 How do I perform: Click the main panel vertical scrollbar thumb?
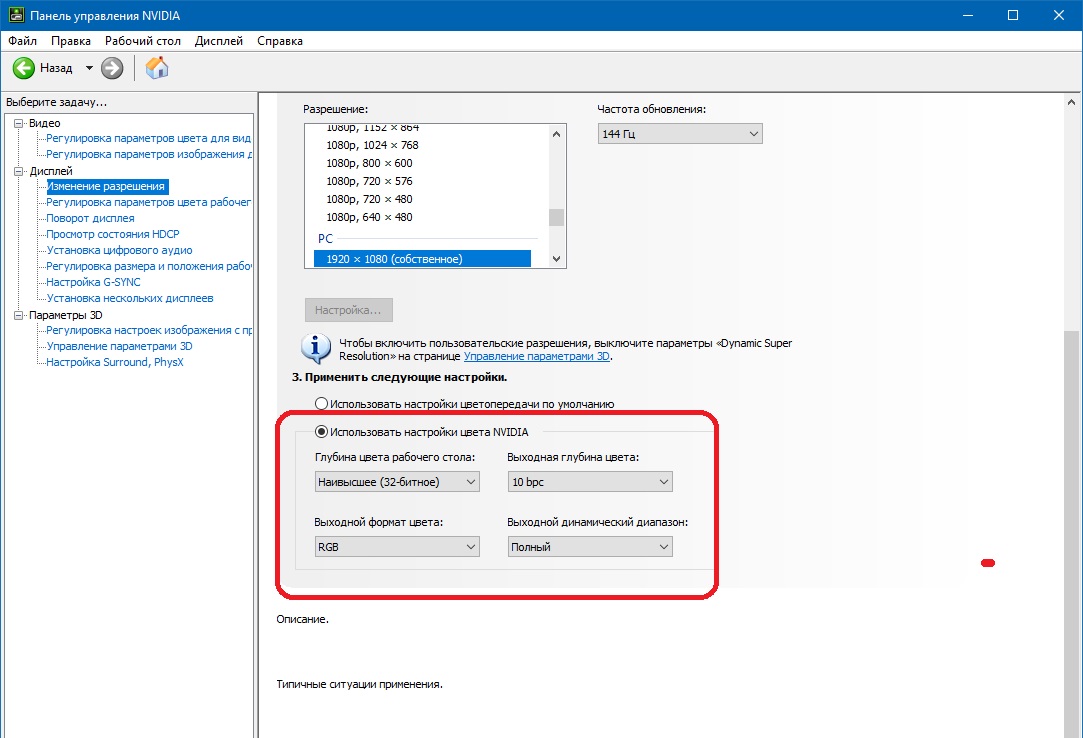(1071, 534)
